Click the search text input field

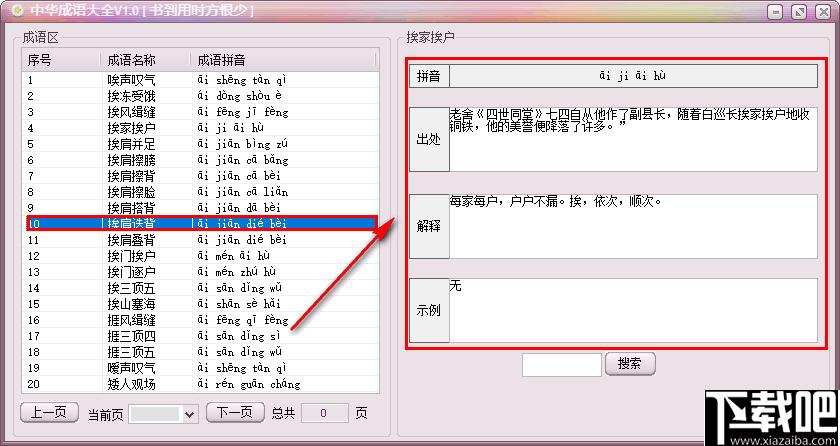pos(562,365)
